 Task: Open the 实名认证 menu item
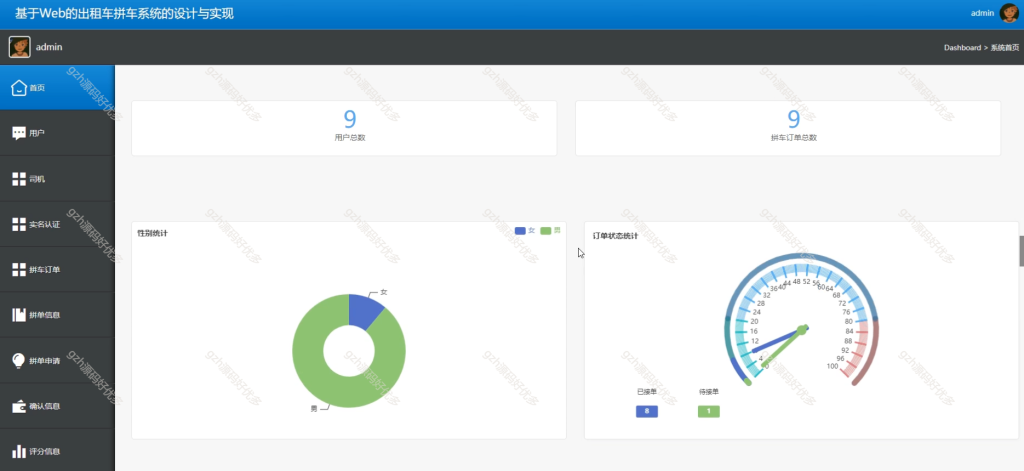click(57, 224)
